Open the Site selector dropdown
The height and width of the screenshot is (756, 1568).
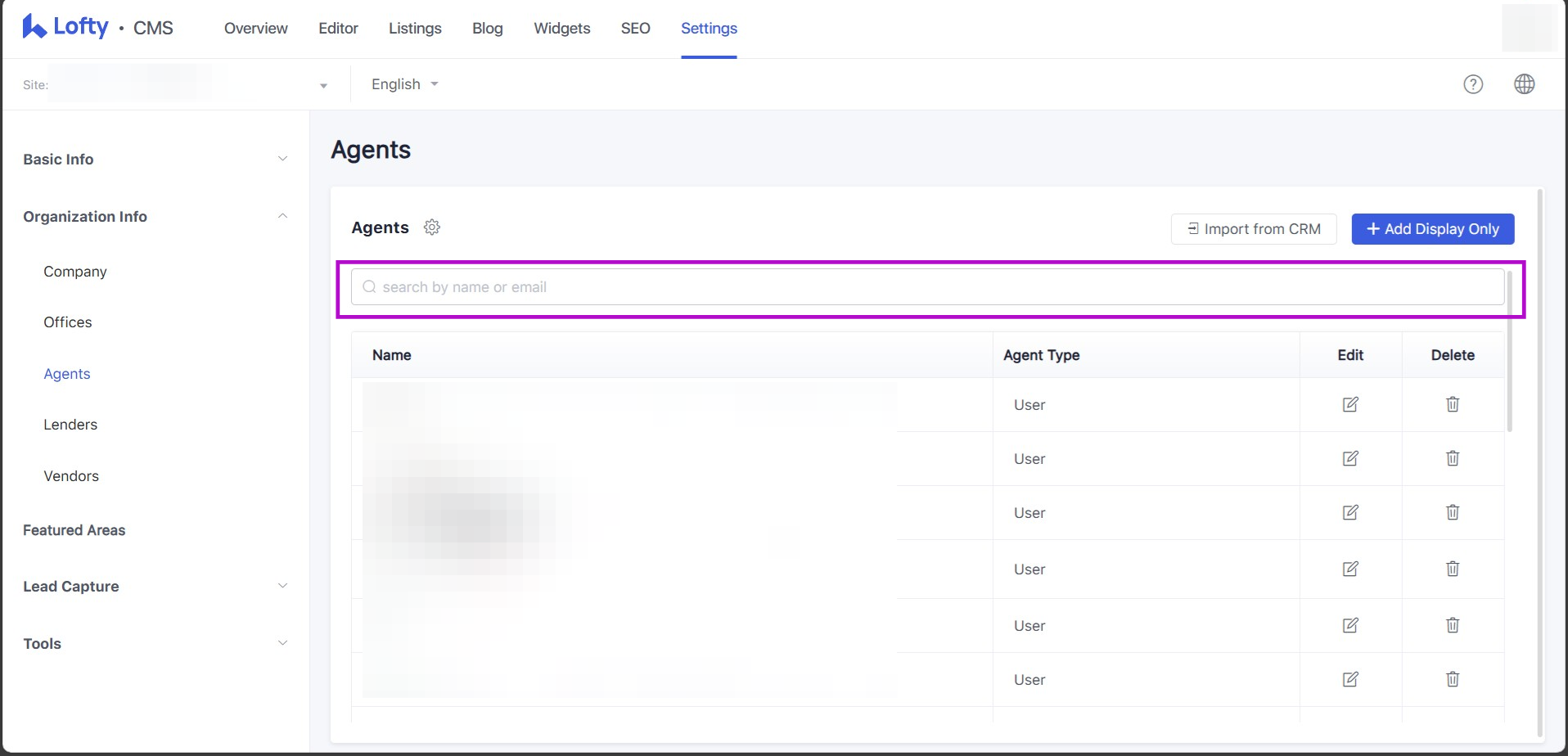point(323,85)
